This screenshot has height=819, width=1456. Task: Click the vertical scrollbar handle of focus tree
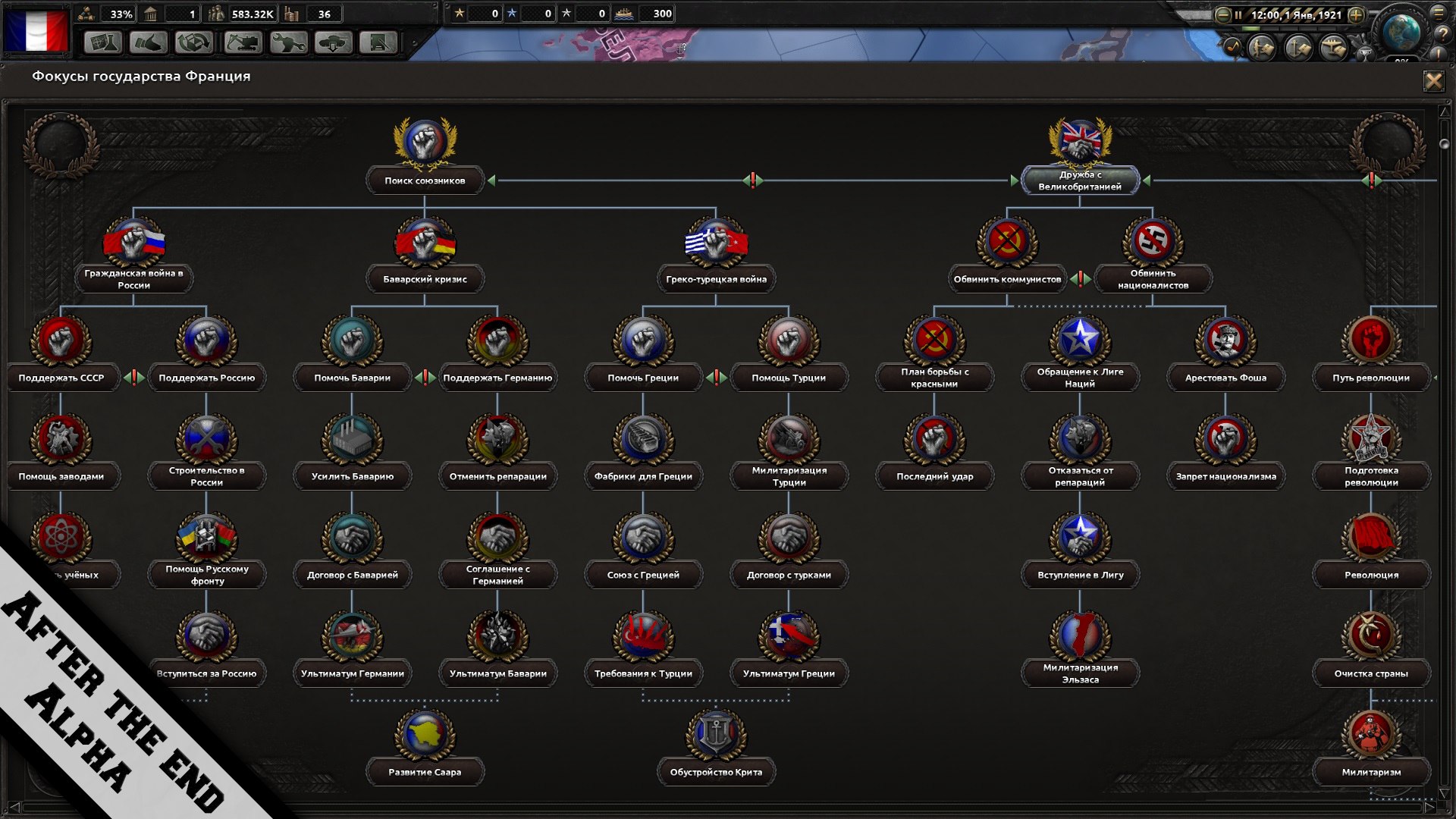(1444, 144)
